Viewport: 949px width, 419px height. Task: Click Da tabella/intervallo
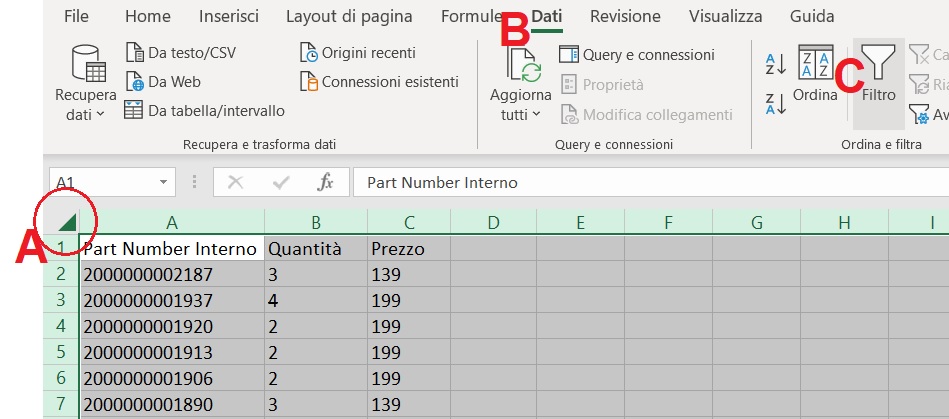pos(204,110)
